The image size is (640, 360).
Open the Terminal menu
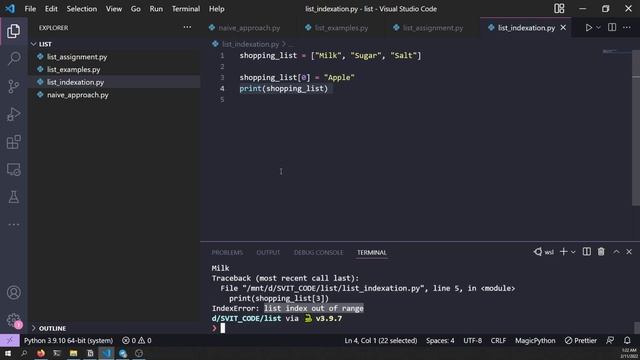pos(186,9)
